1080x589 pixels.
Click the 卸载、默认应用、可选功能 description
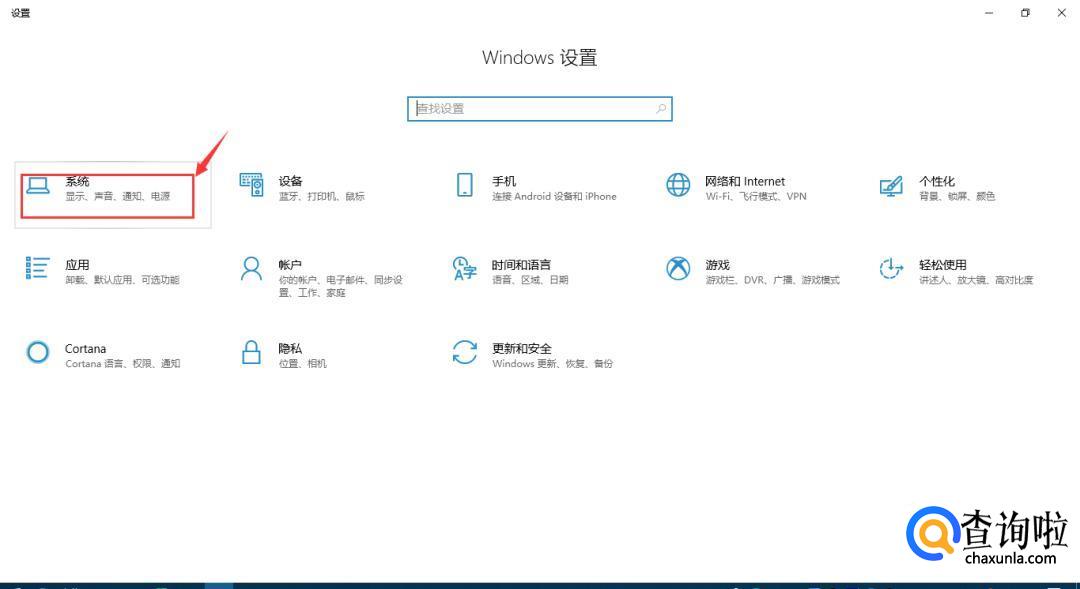pyautogui.click(x=123, y=280)
